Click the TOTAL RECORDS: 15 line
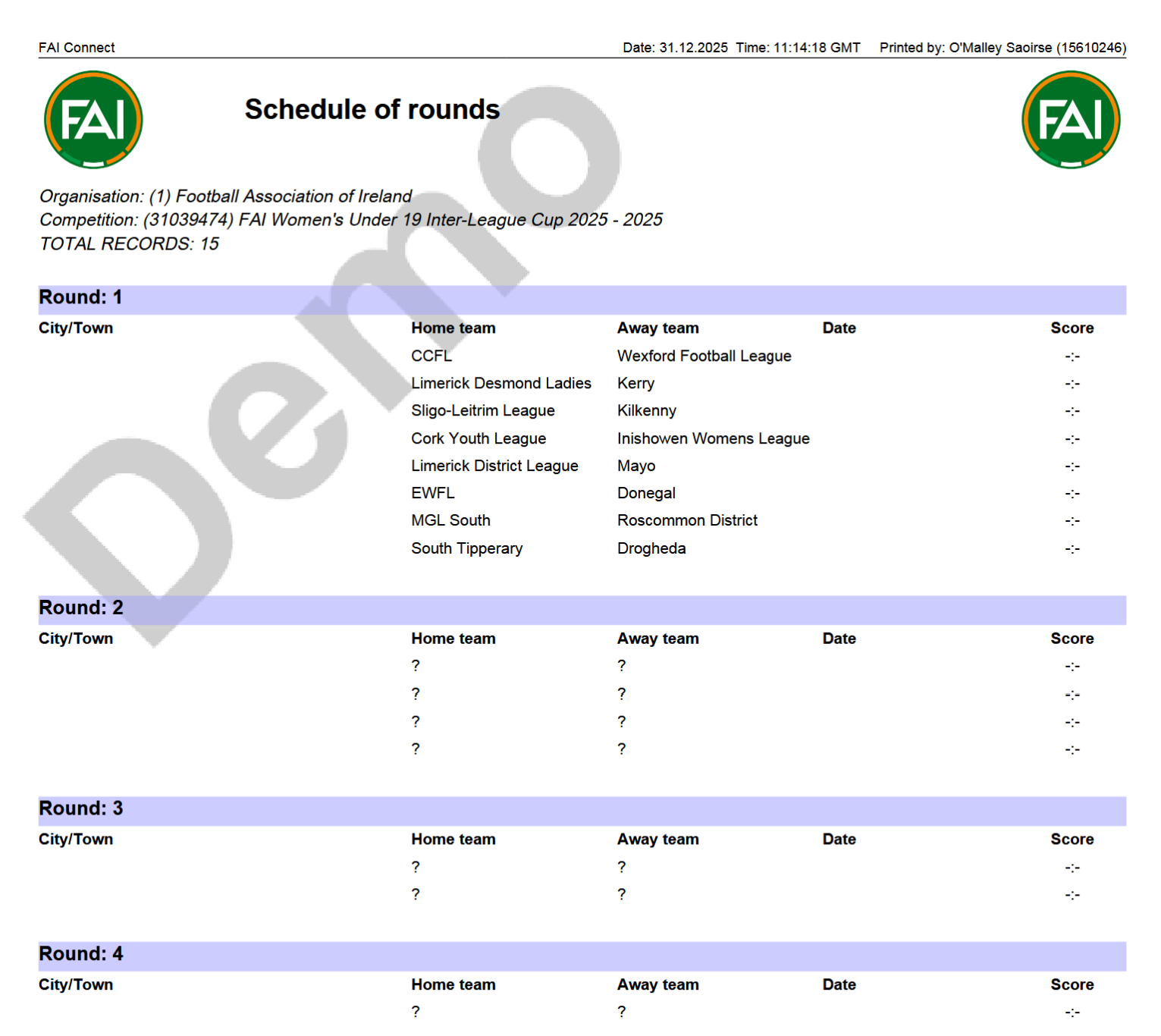The width and height of the screenshot is (1161, 1036). click(129, 243)
